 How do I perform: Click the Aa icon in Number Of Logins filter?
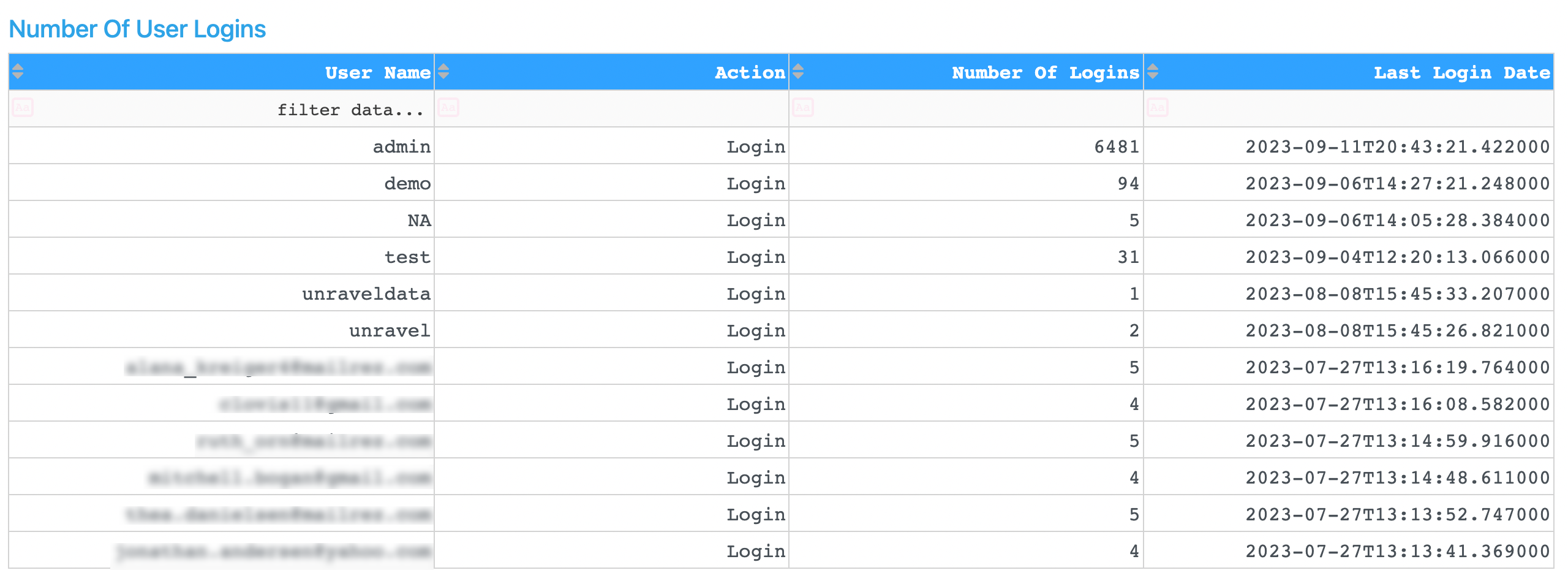click(x=804, y=107)
